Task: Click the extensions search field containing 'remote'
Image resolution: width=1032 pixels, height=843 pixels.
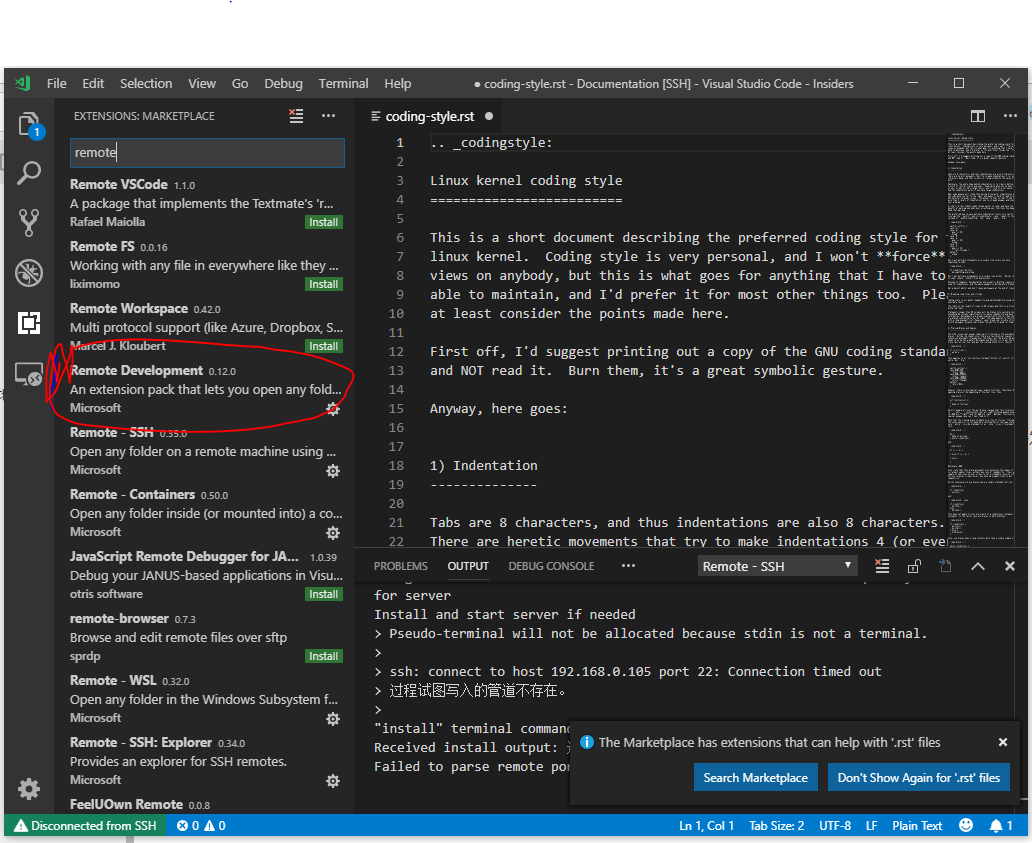Action: (206, 152)
